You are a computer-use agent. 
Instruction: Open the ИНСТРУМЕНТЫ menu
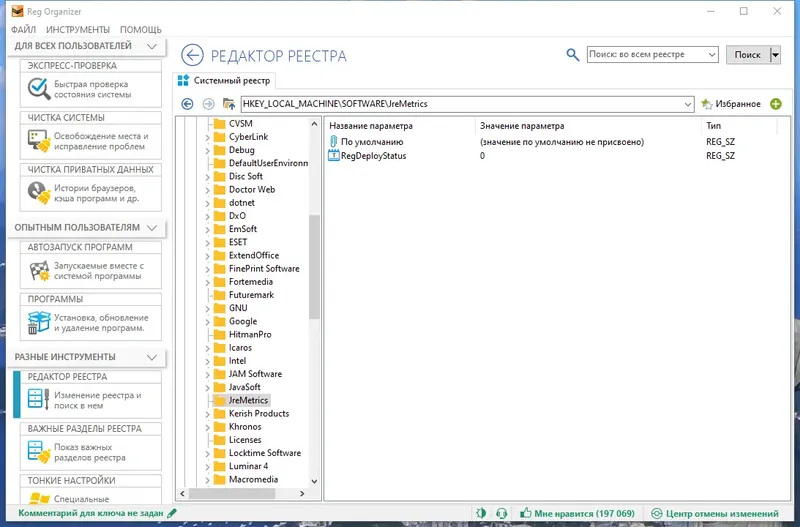[78, 30]
